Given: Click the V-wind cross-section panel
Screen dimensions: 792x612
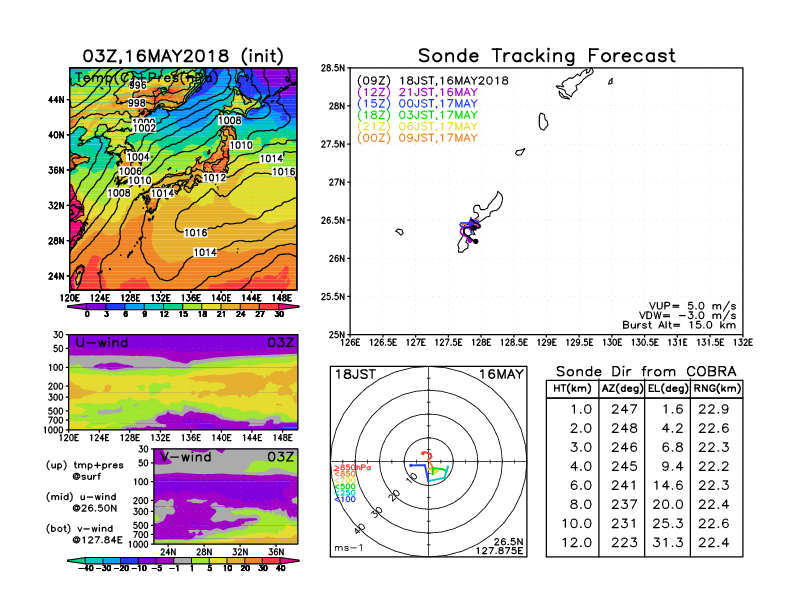Looking at the screenshot, I should (226, 496).
